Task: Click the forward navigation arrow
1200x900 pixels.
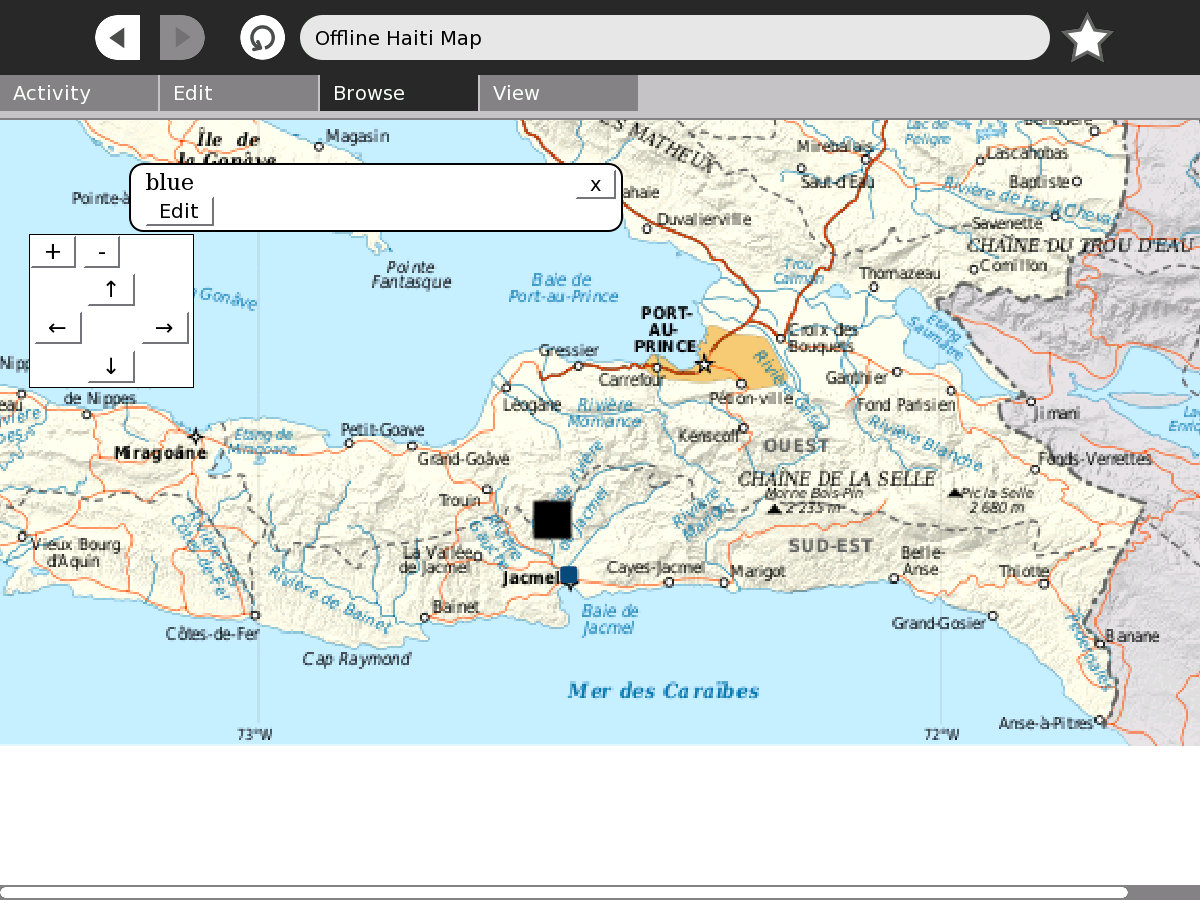Action: point(182,38)
